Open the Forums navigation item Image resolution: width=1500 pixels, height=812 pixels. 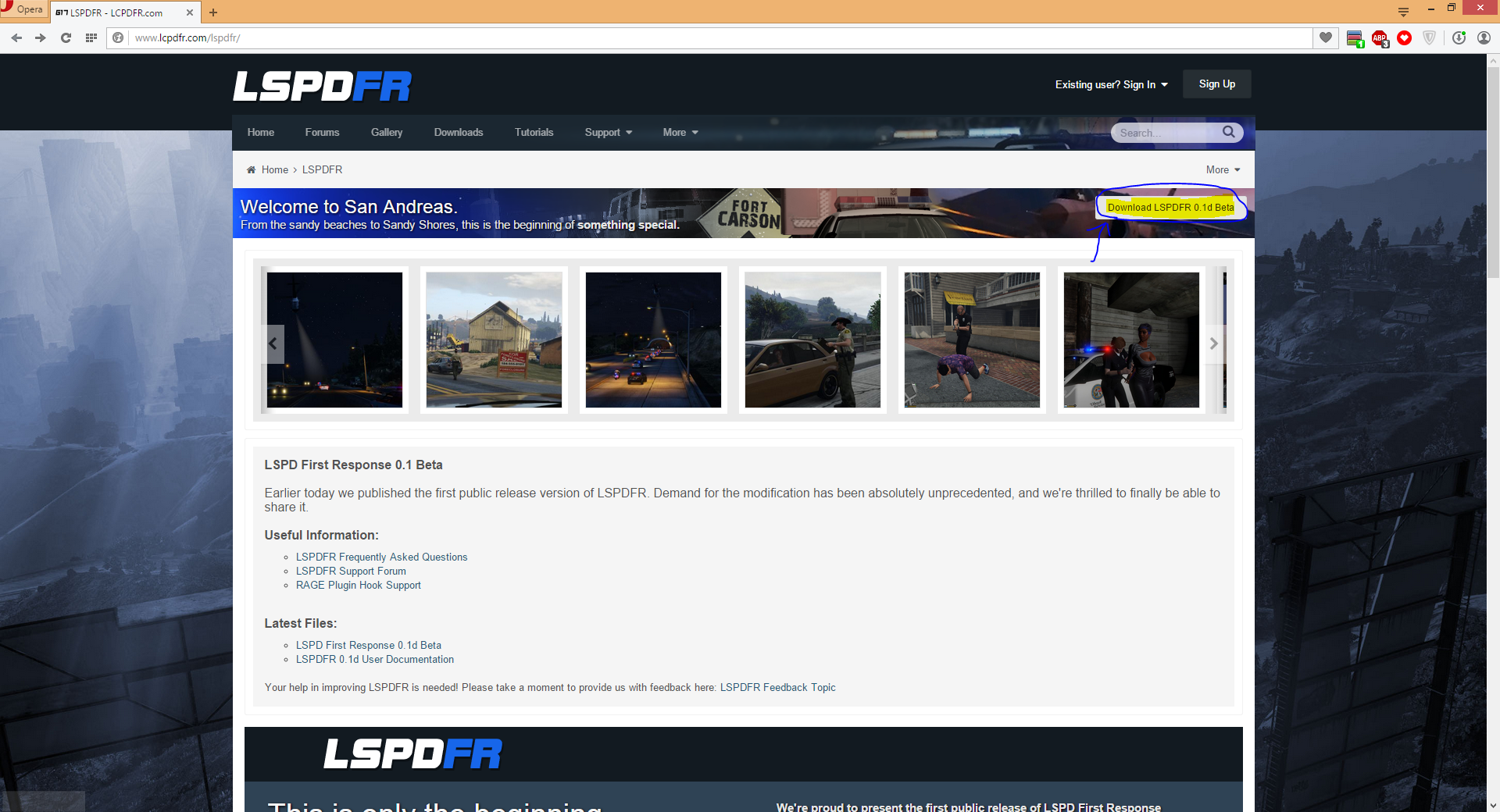click(322, 133)
